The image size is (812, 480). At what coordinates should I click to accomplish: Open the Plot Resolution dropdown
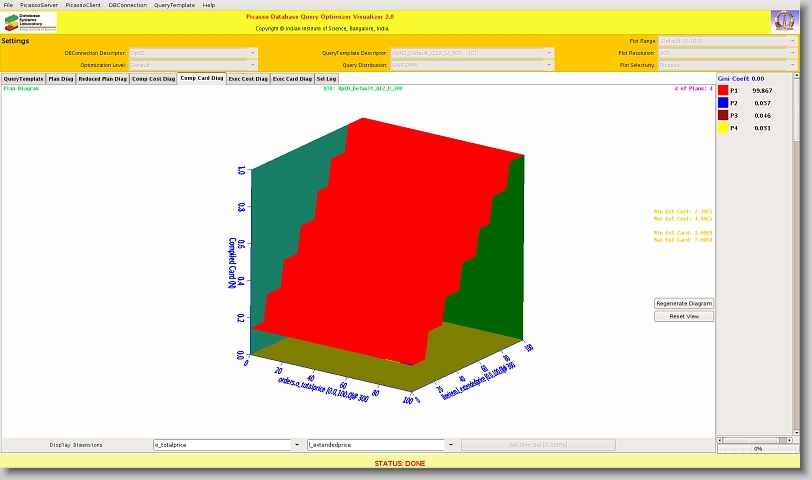point(793,52)
